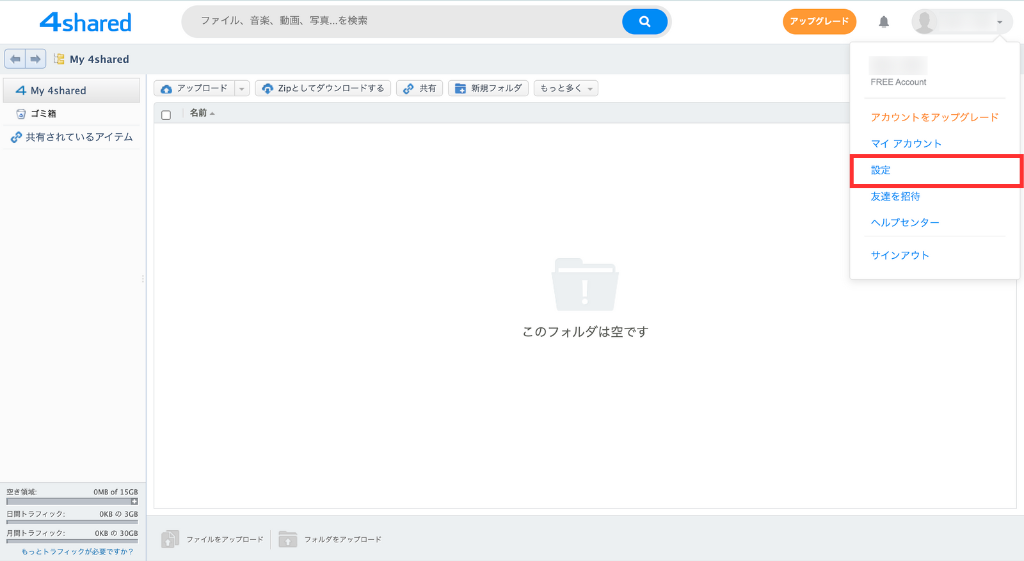
Task: Select 設定 from the account menu
Action: click(x=881, y=170)
